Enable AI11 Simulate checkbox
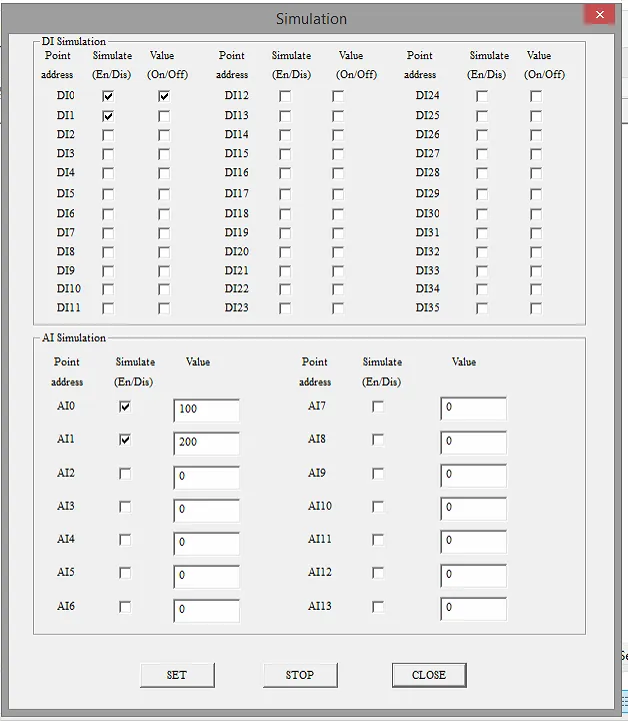The width and height of the screenshot is (628, 721). (x=378, y=540)
